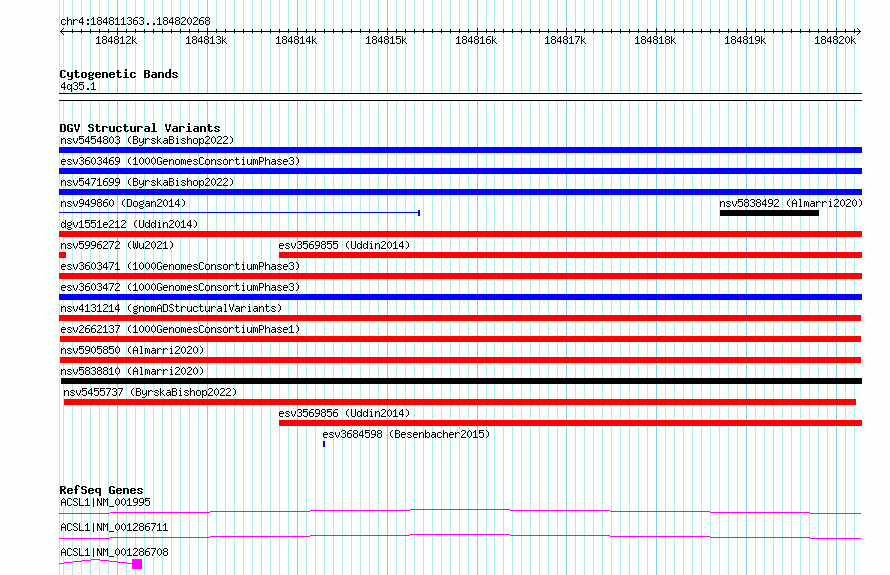890x575 pixels.
Task: Click the 184813k ruler mark
Action: (x=206, y=41)
